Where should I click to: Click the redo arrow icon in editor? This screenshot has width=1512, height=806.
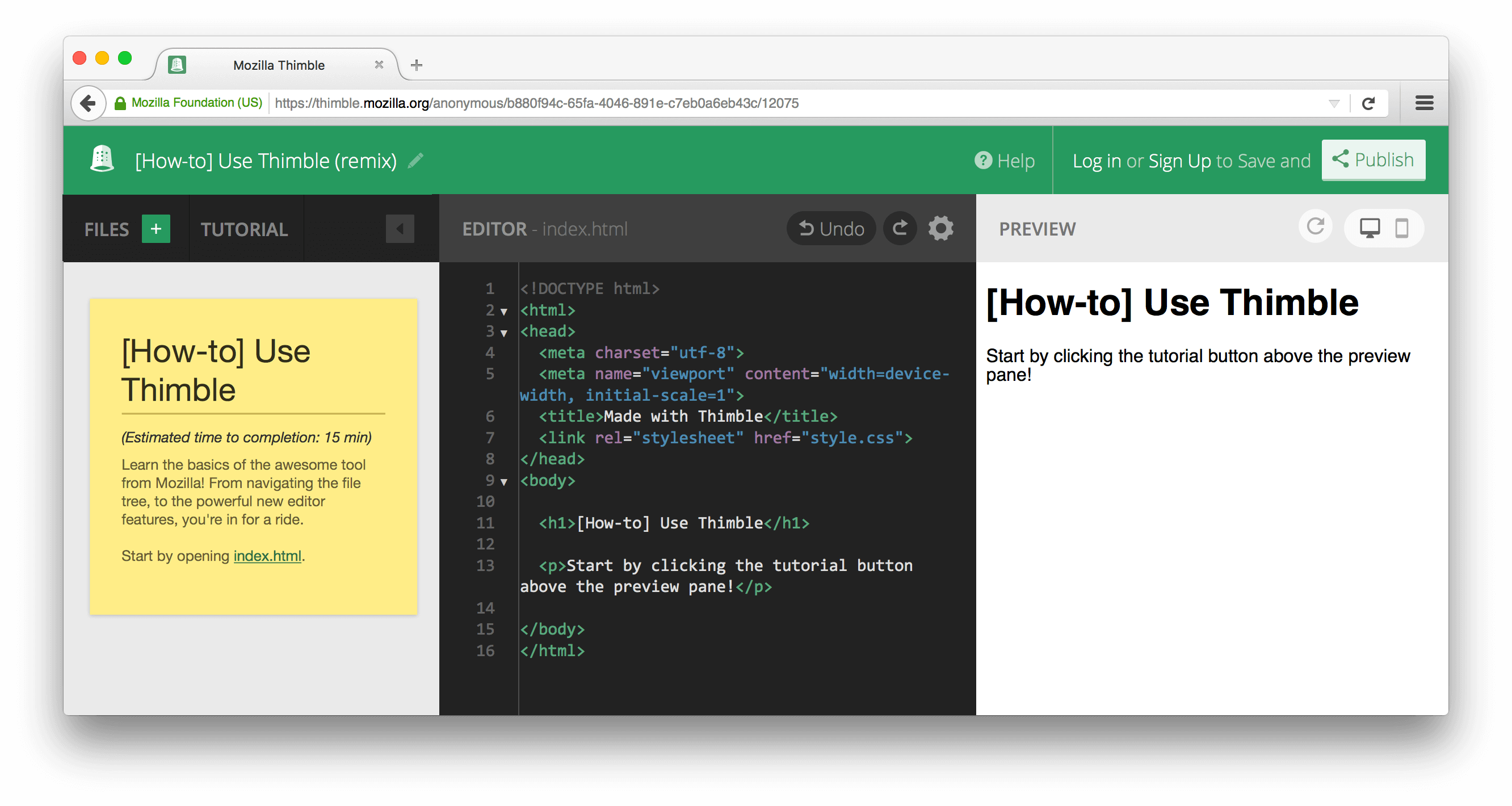coord(900,228)
